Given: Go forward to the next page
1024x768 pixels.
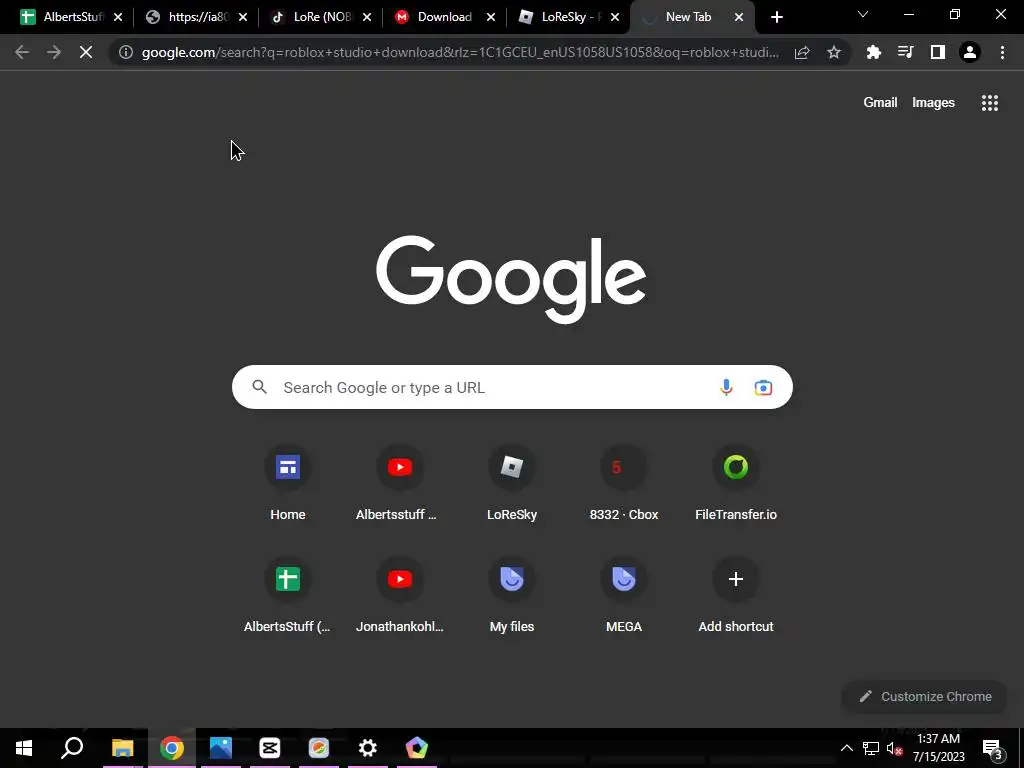Looking at the screenshot, I should [54, 52].
